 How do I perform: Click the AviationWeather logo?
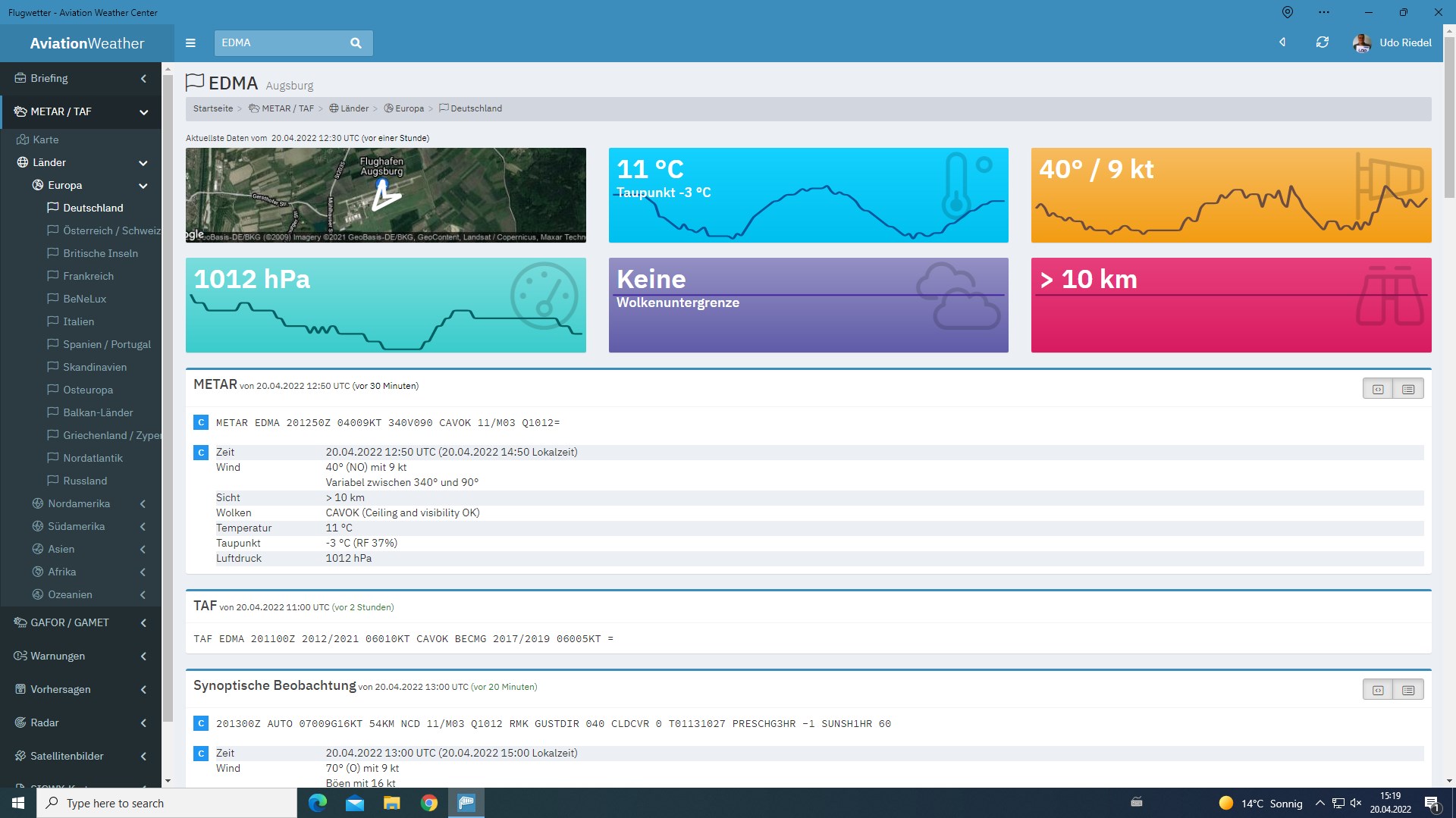coord(87,43)
